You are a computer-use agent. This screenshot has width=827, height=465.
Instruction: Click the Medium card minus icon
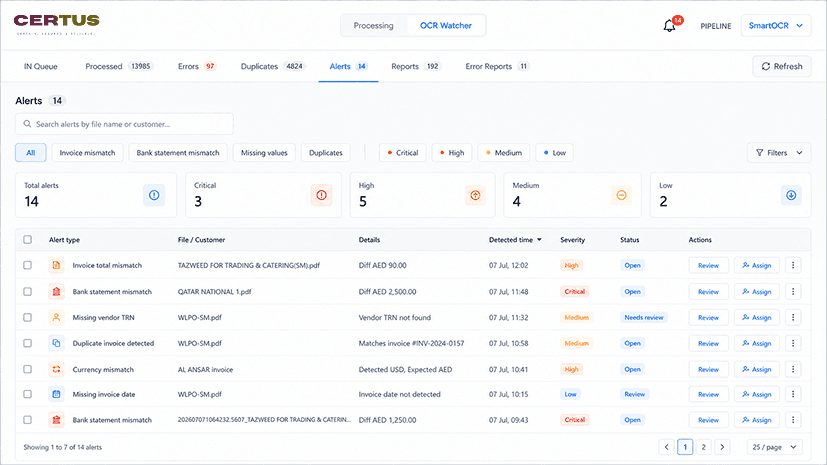click(x=621, y=195)
